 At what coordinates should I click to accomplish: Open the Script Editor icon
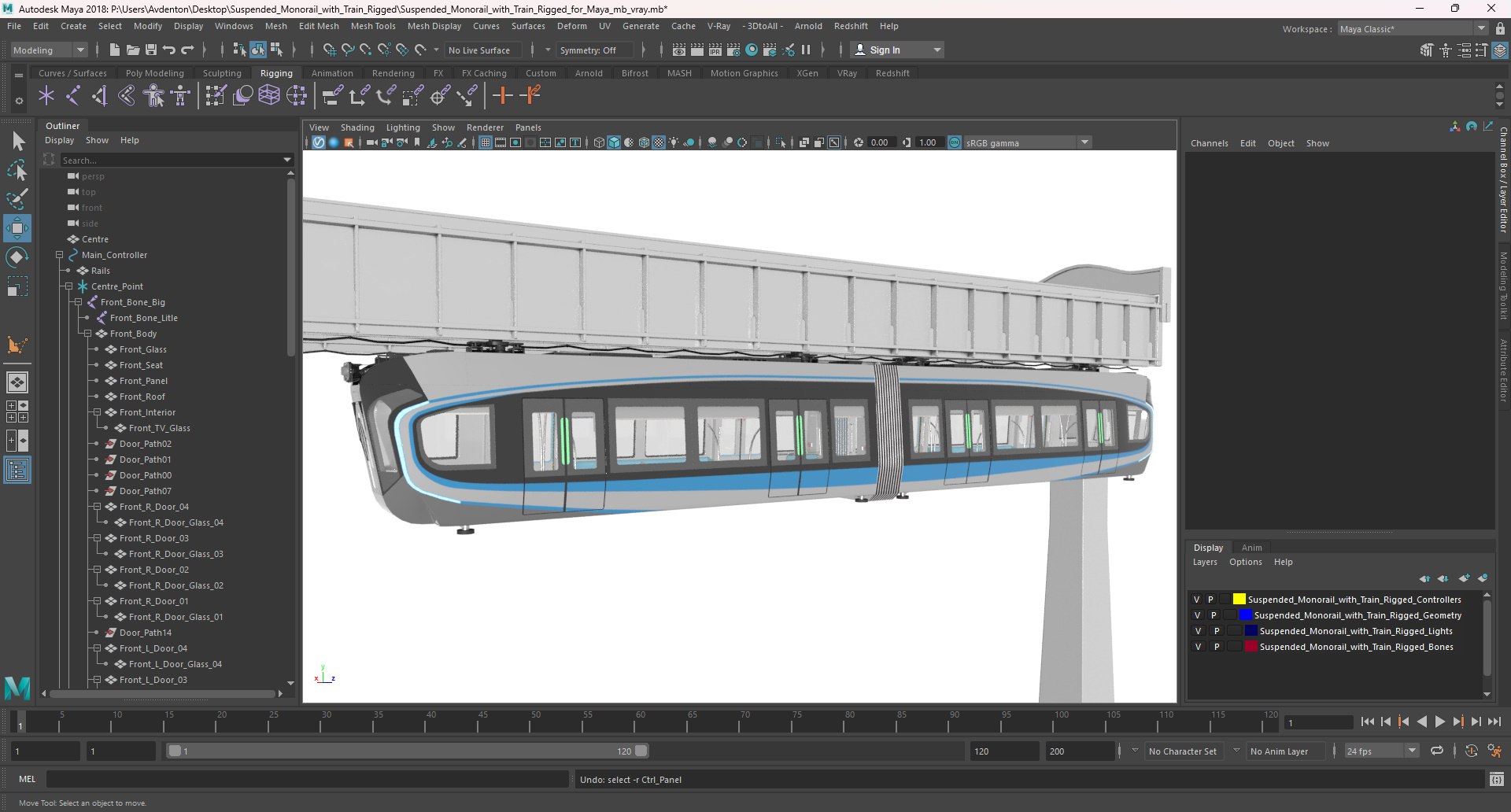click(1497, 779)
